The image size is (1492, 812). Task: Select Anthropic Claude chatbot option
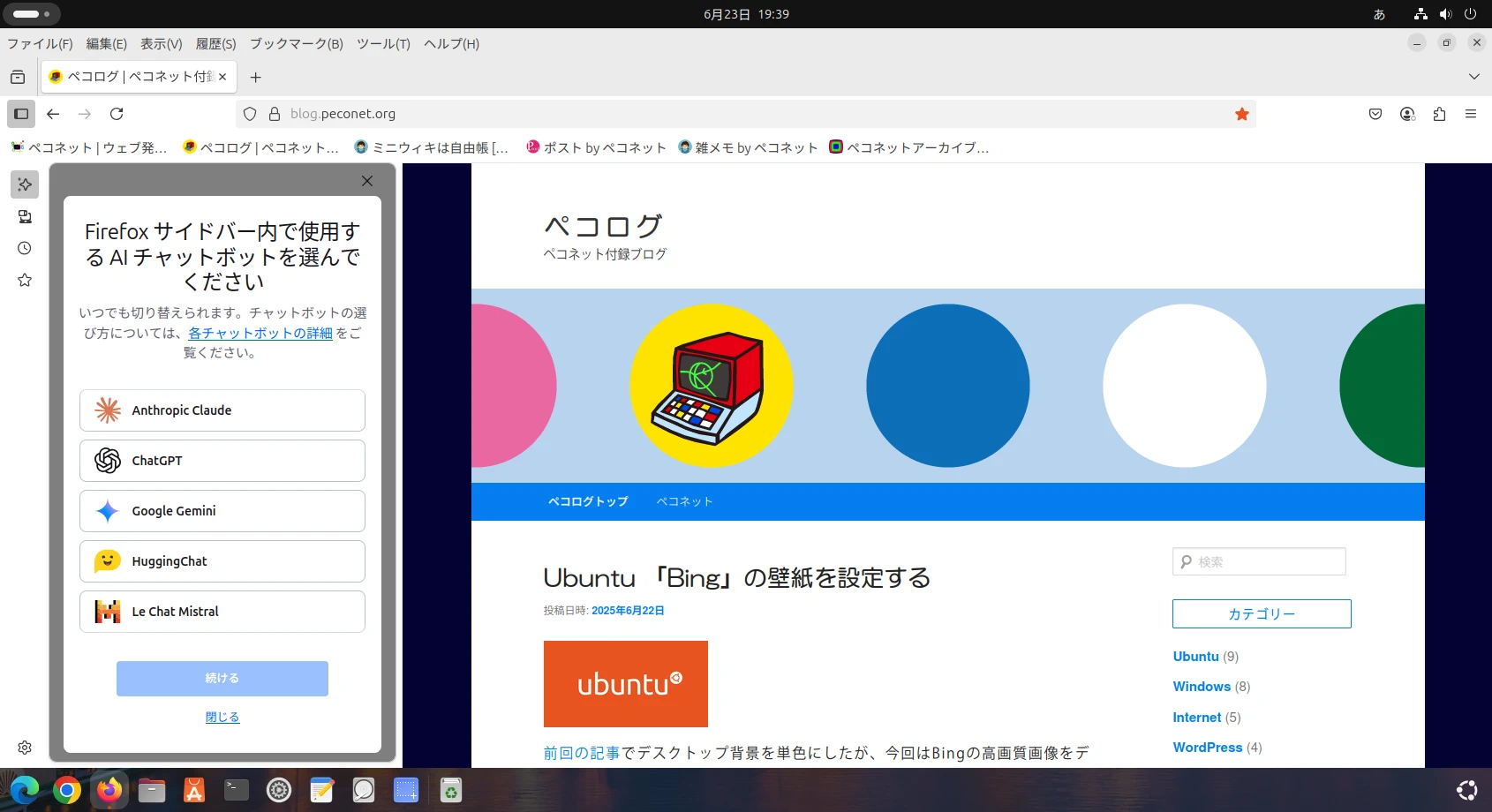pos(222,410)
